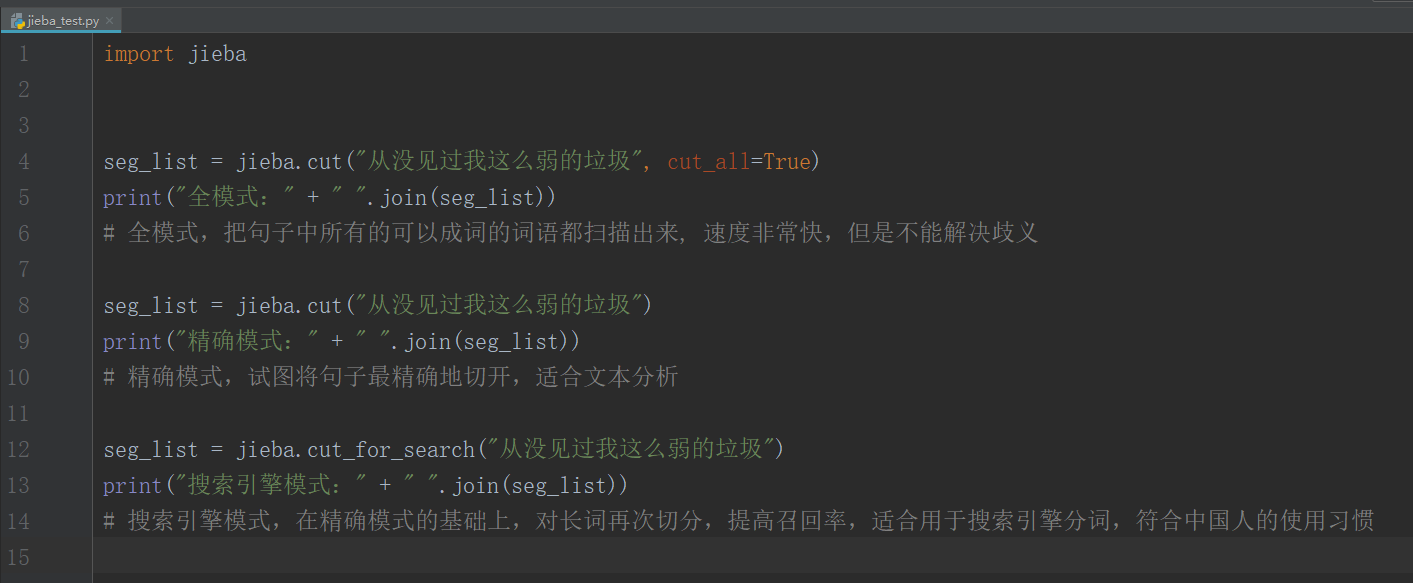Viewport: 1413px width, 583px height.
Task: Click the print call on line 9
Action: (132, 342)
